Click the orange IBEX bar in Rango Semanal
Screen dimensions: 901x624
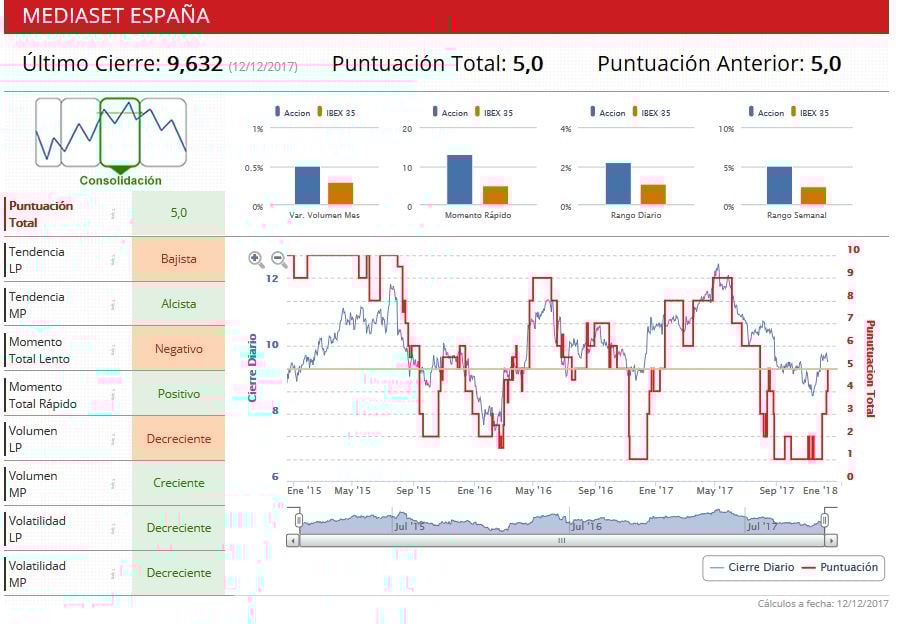click(x=814, y=196)
